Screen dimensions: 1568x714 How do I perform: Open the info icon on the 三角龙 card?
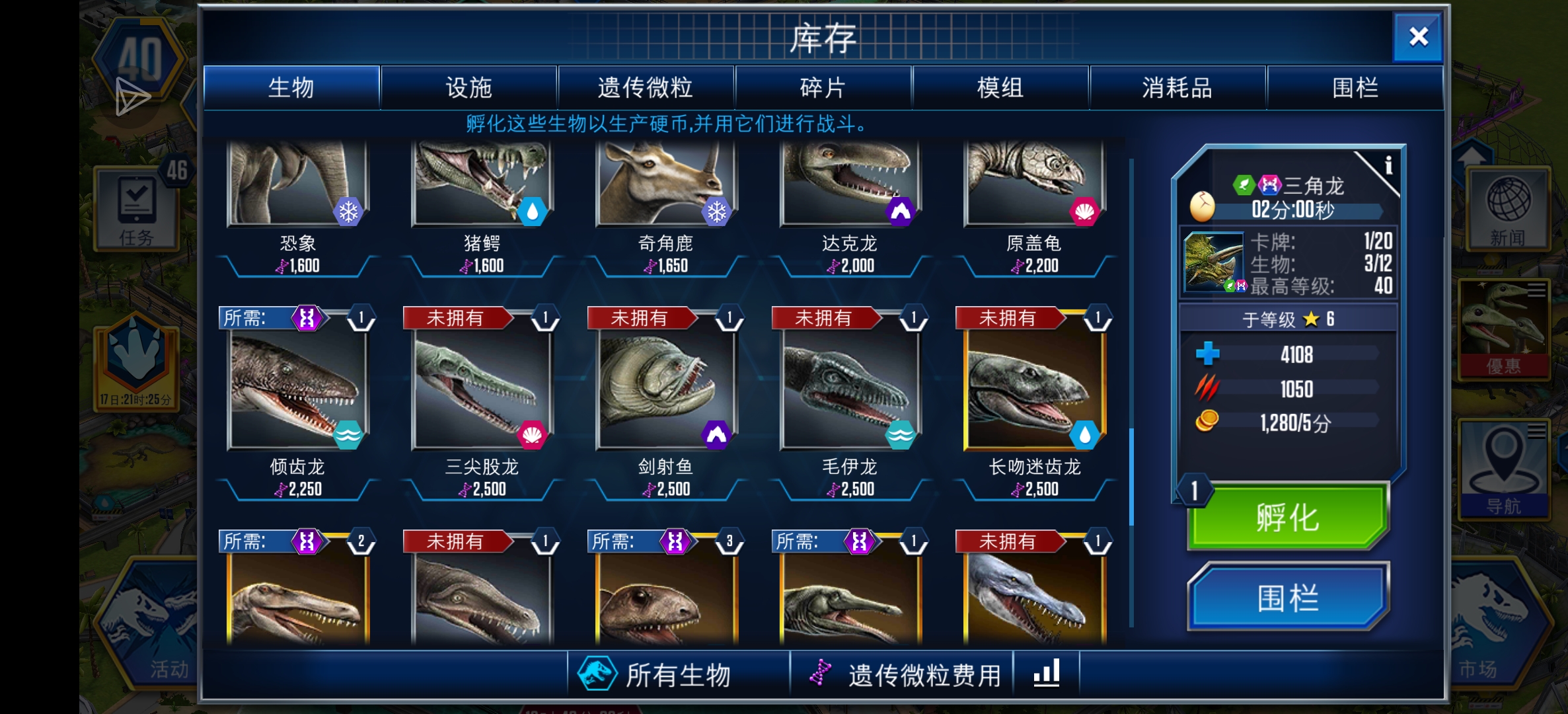tap(1388, 164)
